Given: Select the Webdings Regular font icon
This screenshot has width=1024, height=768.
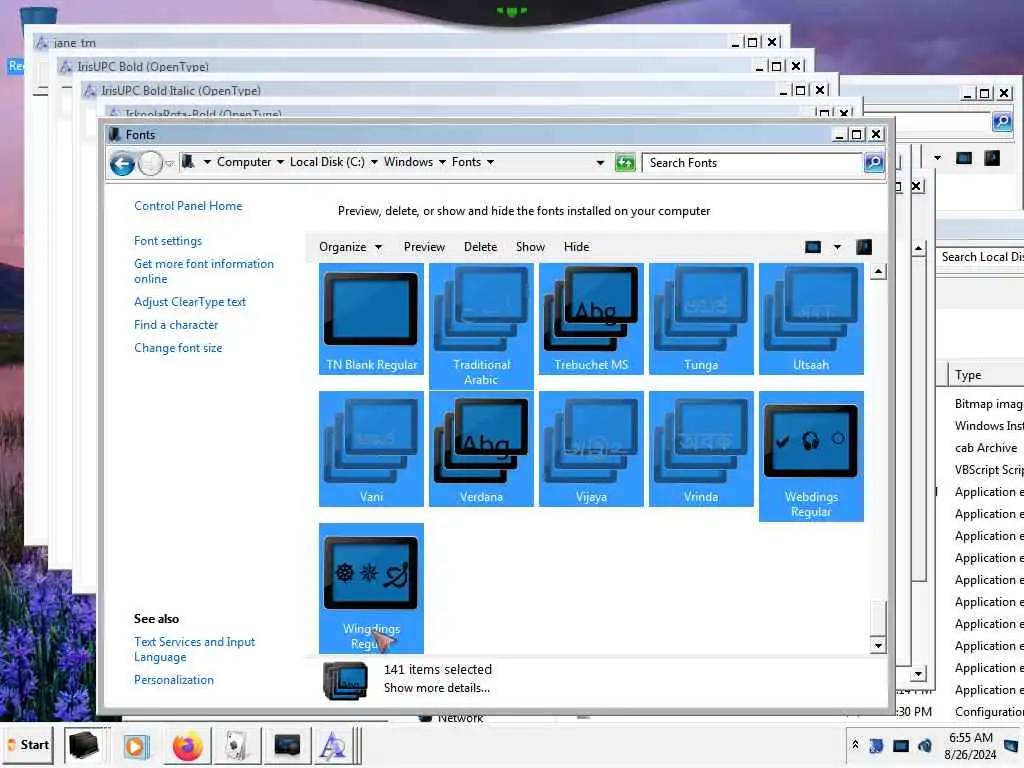Looking at the screenshot, I should [x=811, y=456].
